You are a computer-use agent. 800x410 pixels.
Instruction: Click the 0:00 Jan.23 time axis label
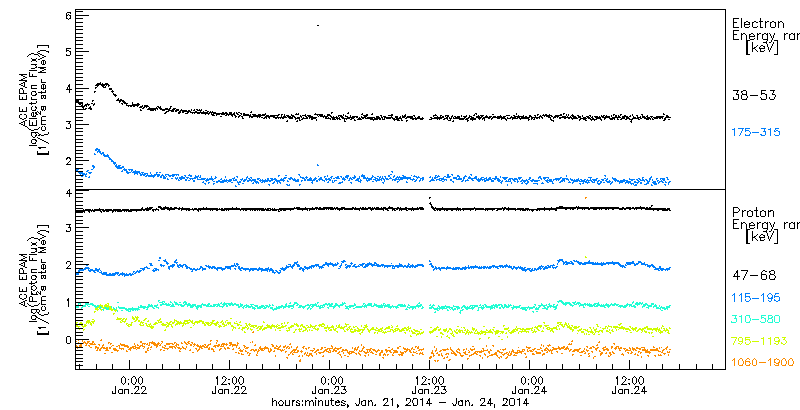tap(330, 385)
